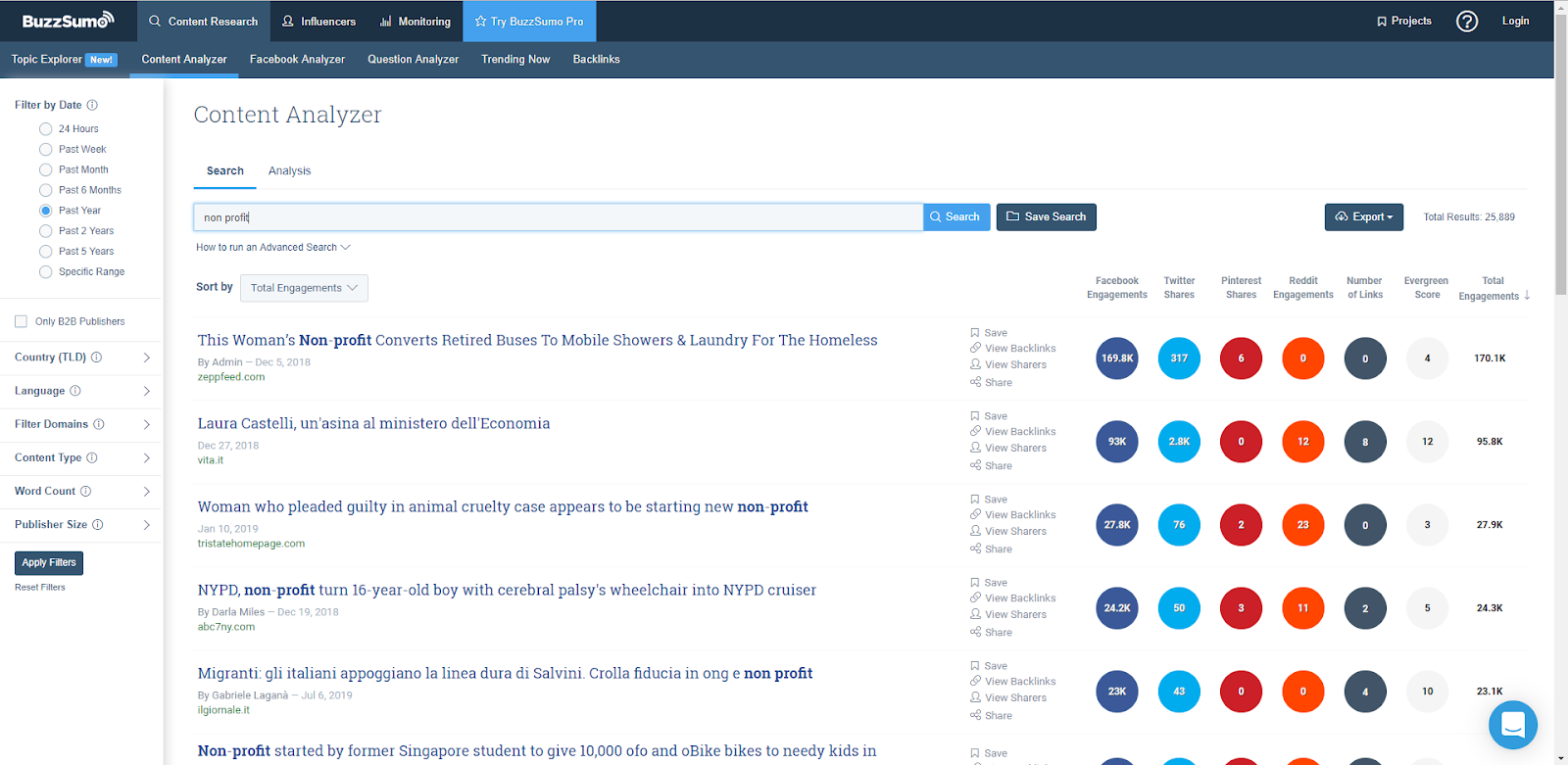The width and height of the screenshot is (1568, 765).
Task: Share the zeppfeed.com article
Action: pyautogui.click(x=991, y=382)
